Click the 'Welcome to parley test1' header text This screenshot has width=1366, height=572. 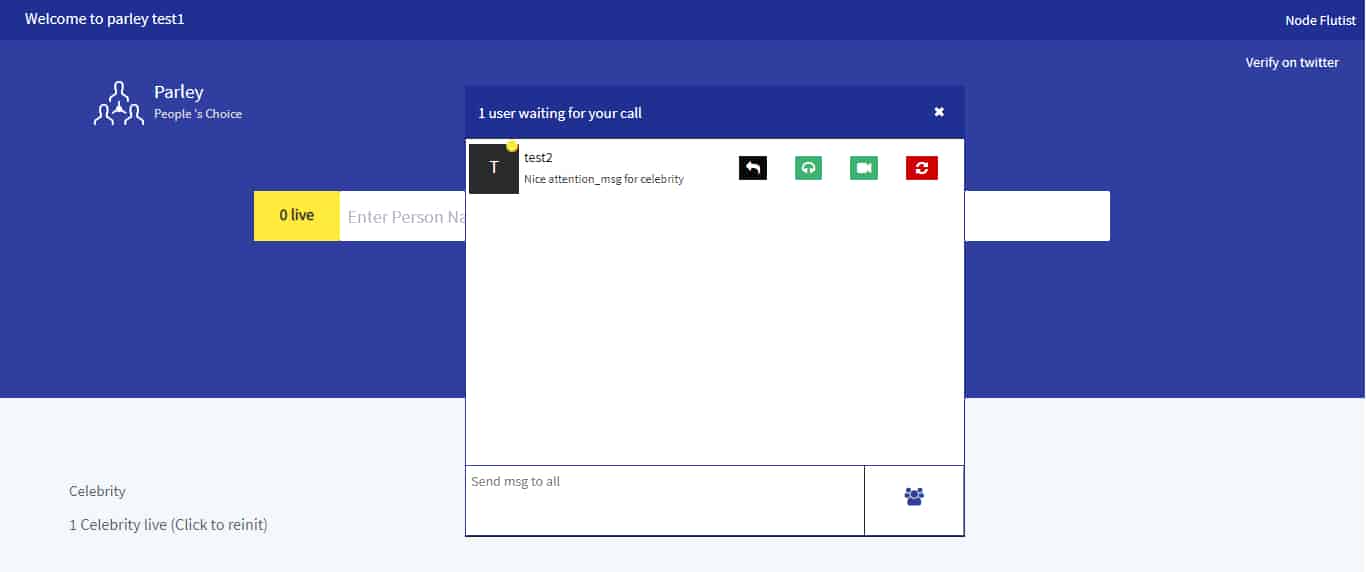105,19
